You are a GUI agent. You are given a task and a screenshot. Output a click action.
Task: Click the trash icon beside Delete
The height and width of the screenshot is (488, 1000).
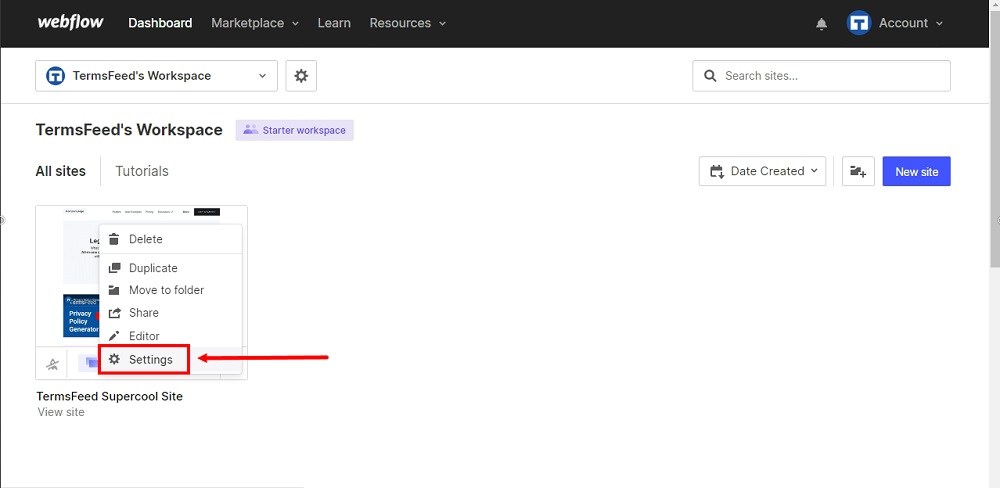(x=114, y=239)
